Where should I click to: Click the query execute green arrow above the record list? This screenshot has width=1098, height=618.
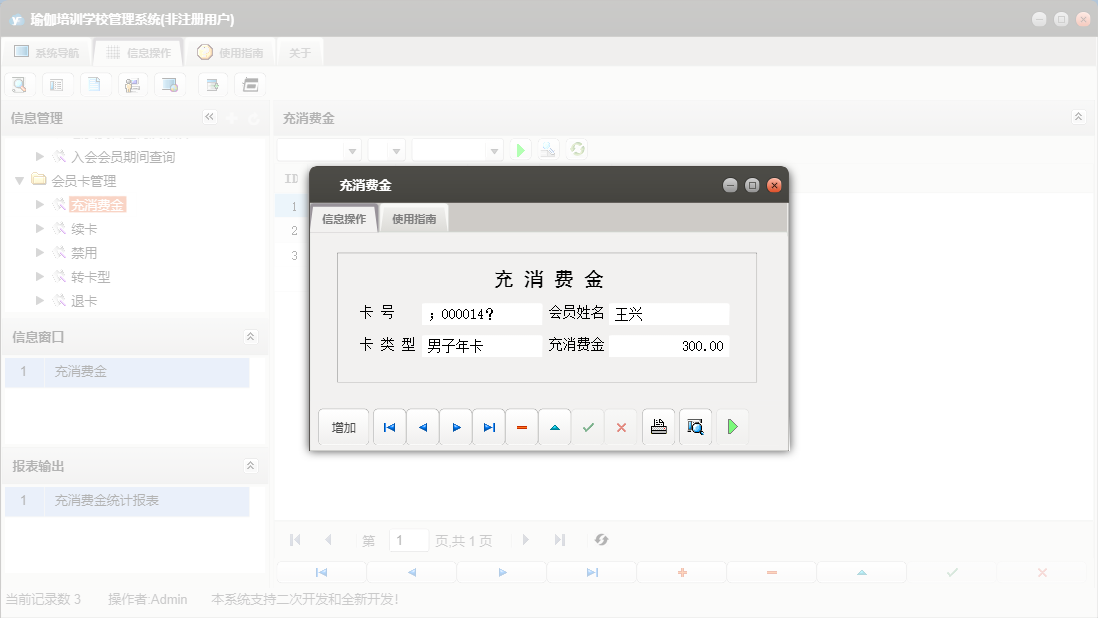519,149
